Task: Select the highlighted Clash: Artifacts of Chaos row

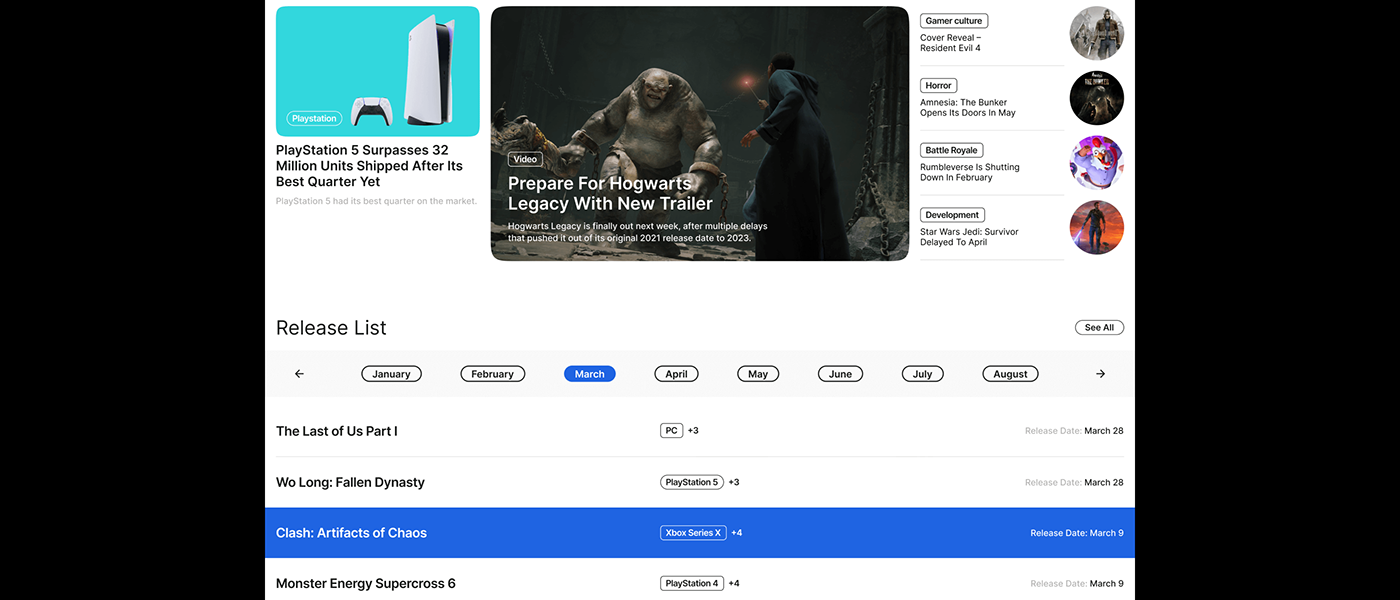Action: (351, 533)
